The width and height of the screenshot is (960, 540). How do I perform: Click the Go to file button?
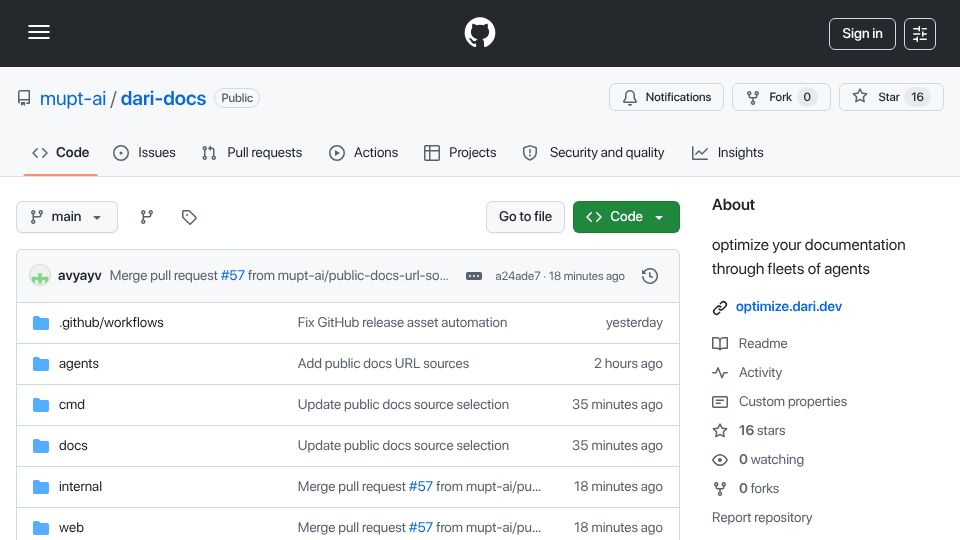pos(525,217)
